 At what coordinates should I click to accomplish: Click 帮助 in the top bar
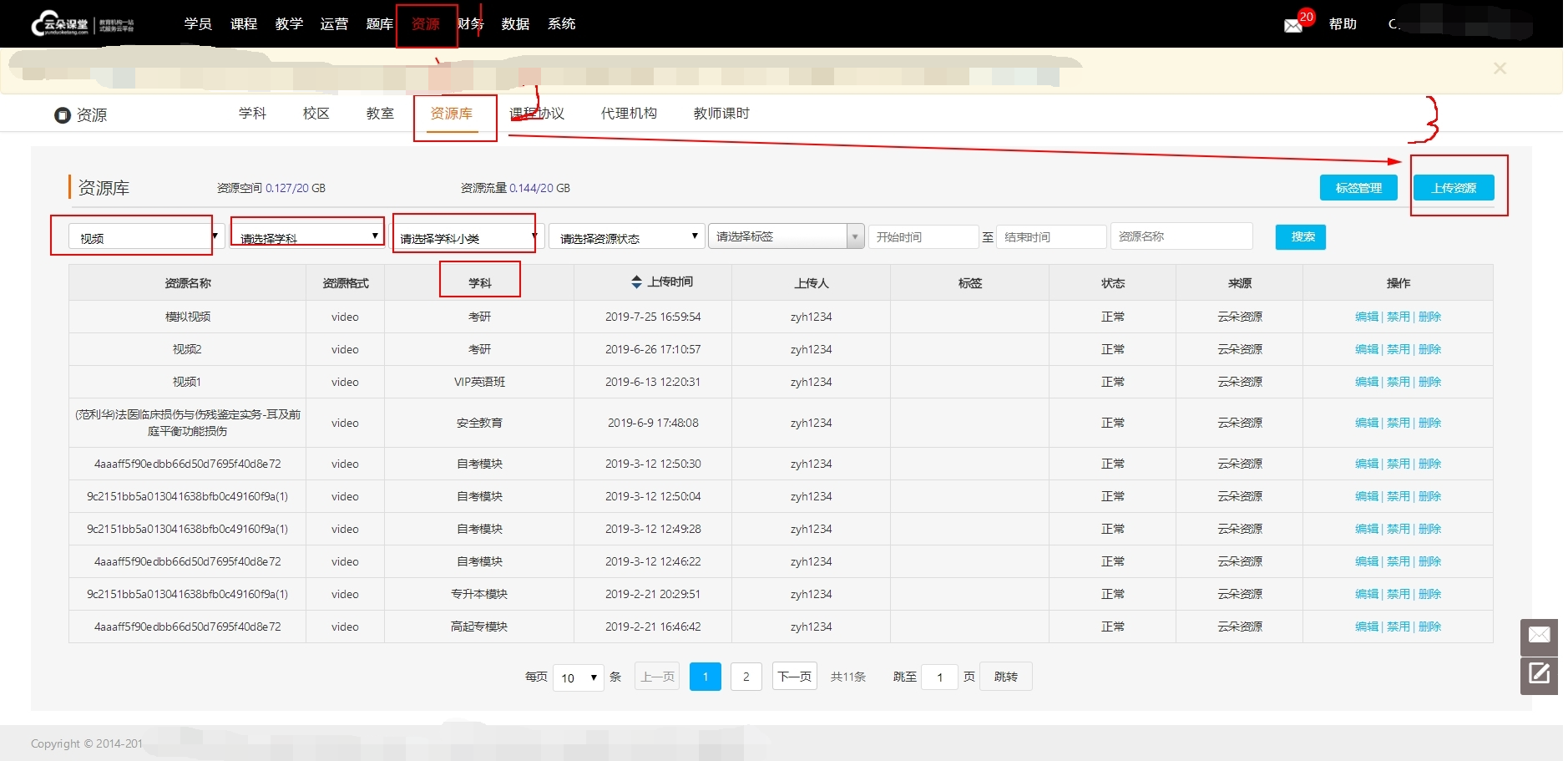1343,24
